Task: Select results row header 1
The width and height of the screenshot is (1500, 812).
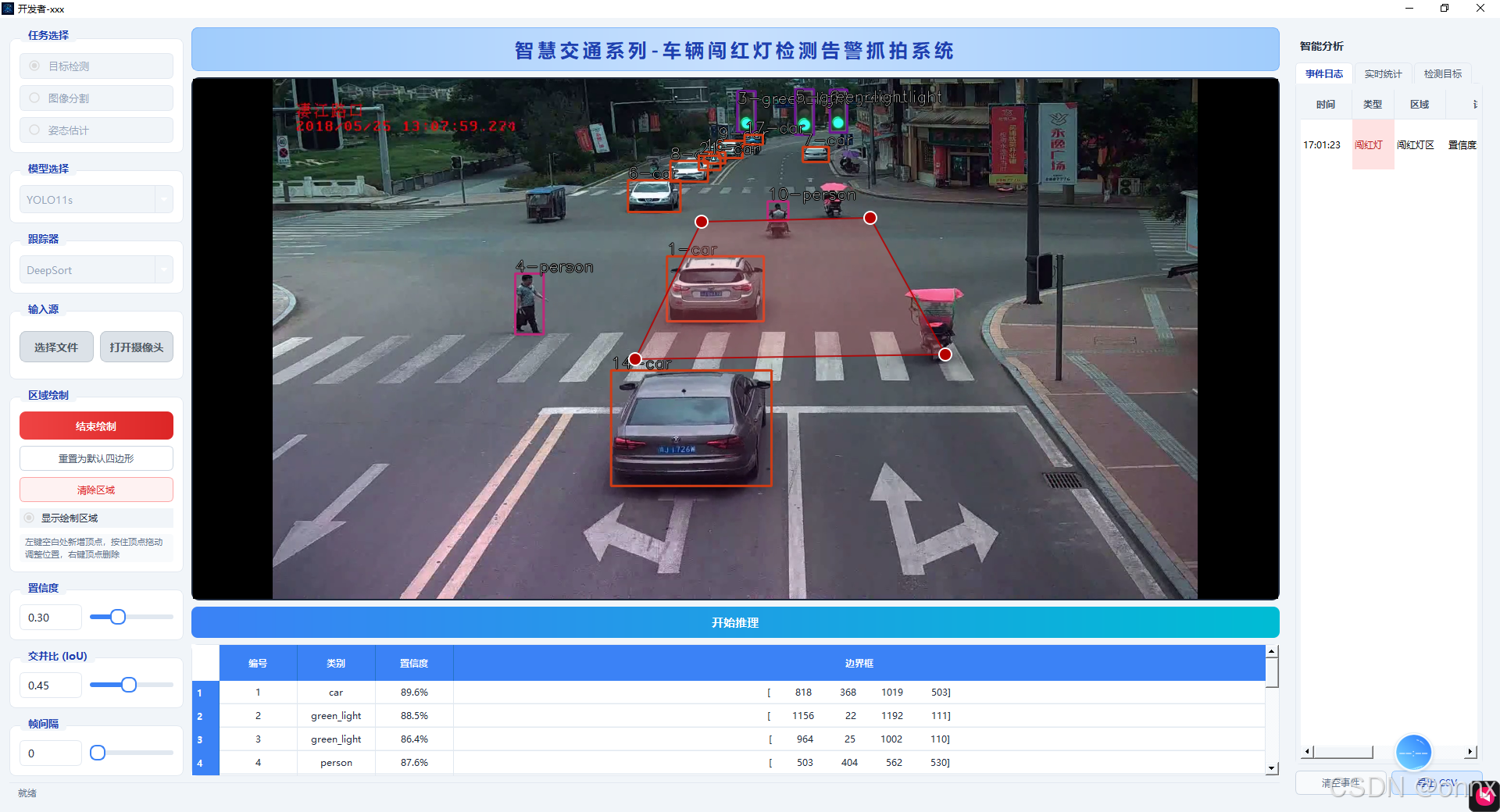Action: (205, 693)
